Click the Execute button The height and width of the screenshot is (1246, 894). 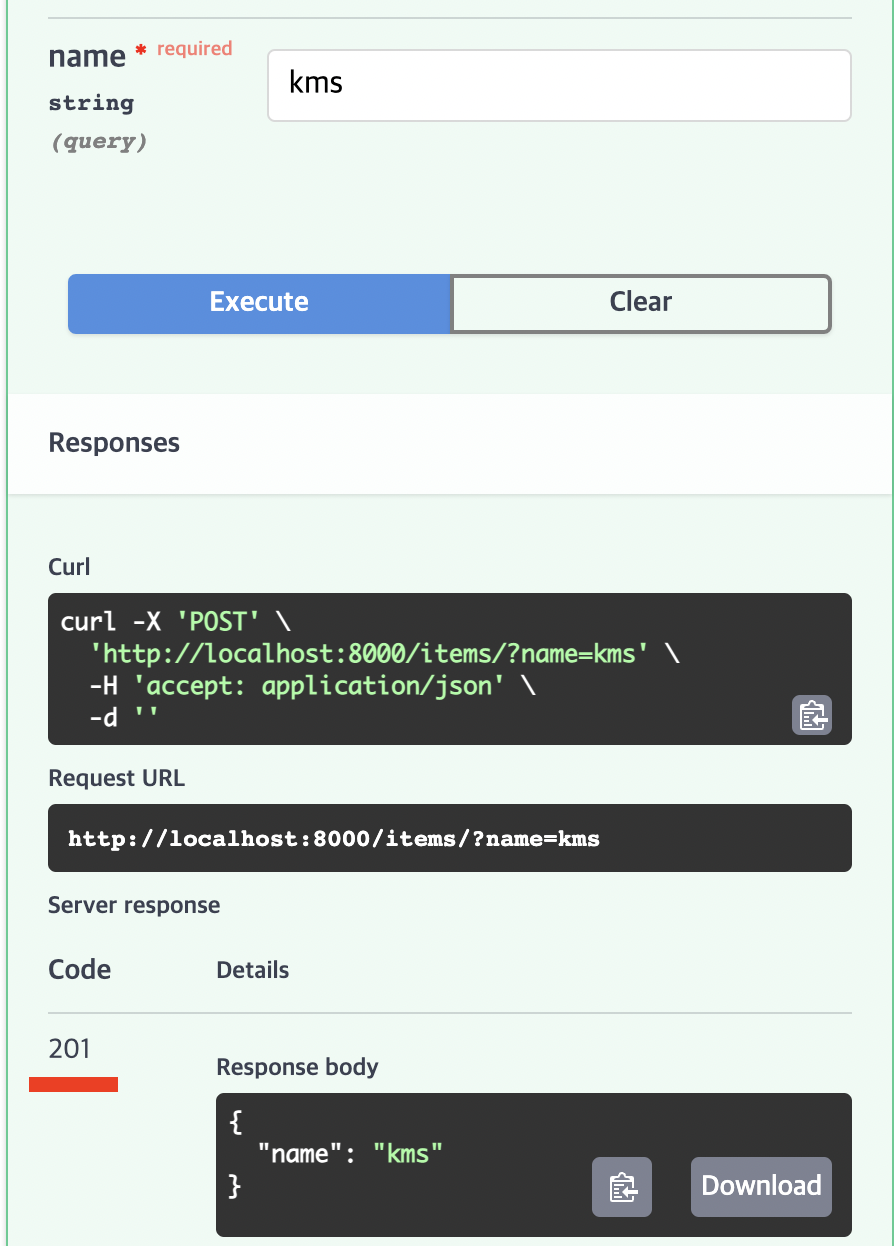click(x=259, y=303)
